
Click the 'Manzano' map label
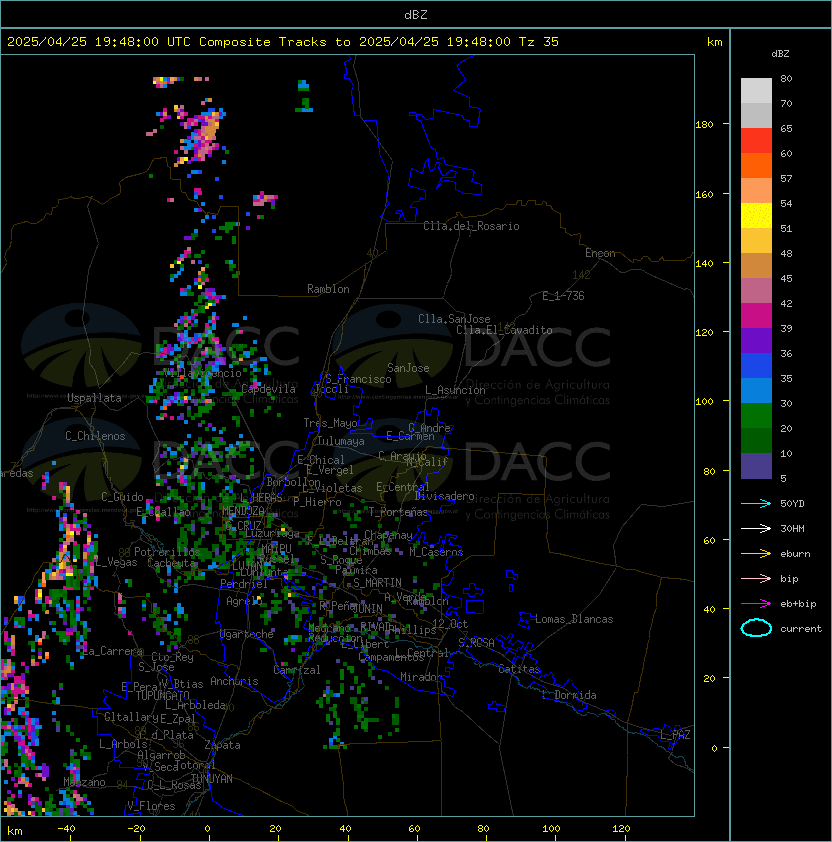point(84,782)
